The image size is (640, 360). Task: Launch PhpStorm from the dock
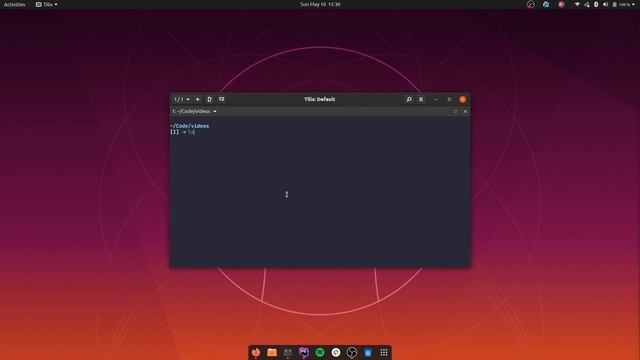(x=304, y=352)
